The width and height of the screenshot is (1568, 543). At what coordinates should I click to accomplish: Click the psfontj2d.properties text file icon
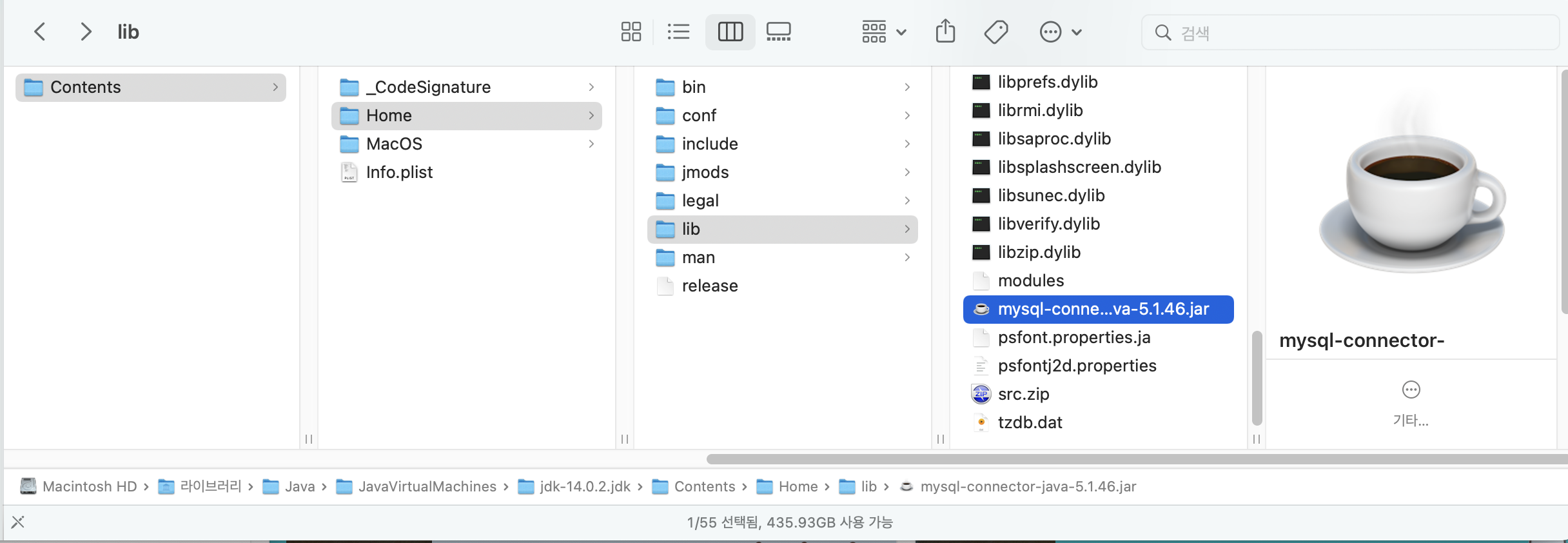pyautogui.click(x=981, y=366)
